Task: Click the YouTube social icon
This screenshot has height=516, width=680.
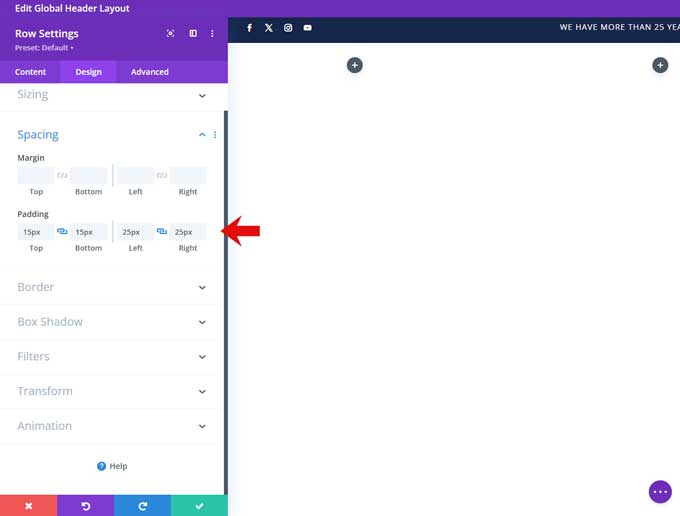Action: coord(307,28)
